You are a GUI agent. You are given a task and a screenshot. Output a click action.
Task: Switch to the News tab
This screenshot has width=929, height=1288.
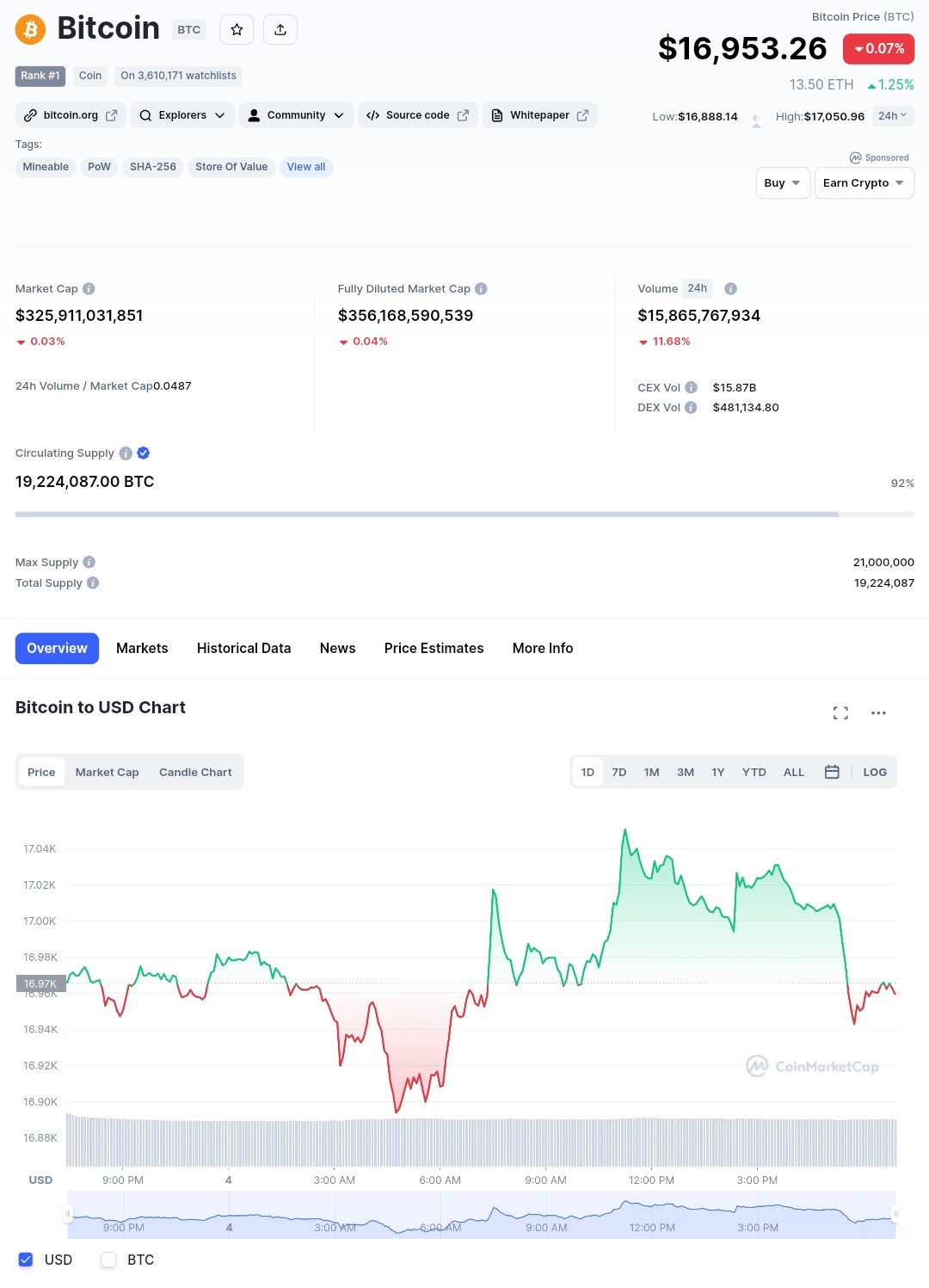coord(337,649)
